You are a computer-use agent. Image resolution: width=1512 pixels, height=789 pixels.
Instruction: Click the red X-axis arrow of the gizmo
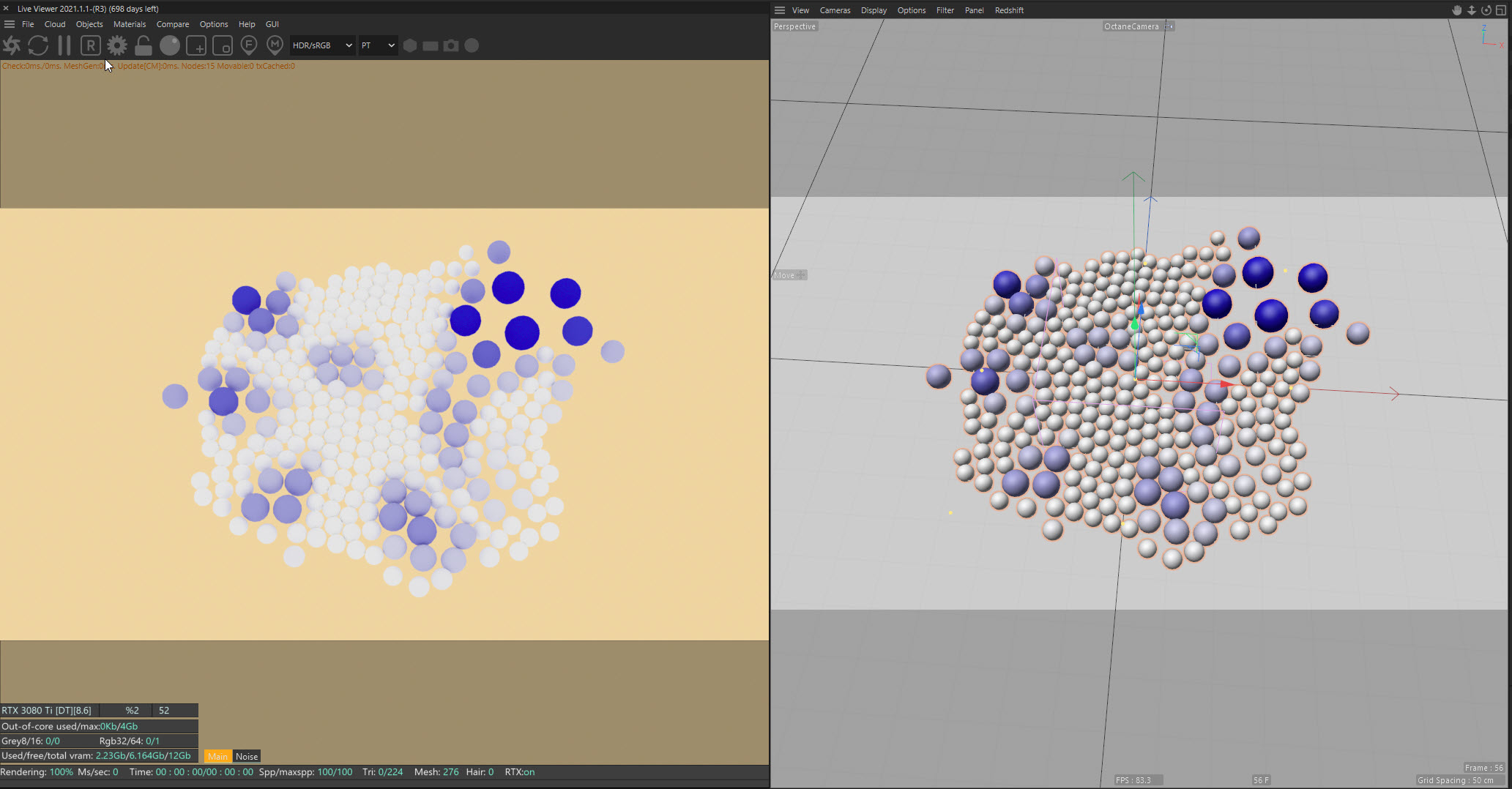[x=1228, y=384]
